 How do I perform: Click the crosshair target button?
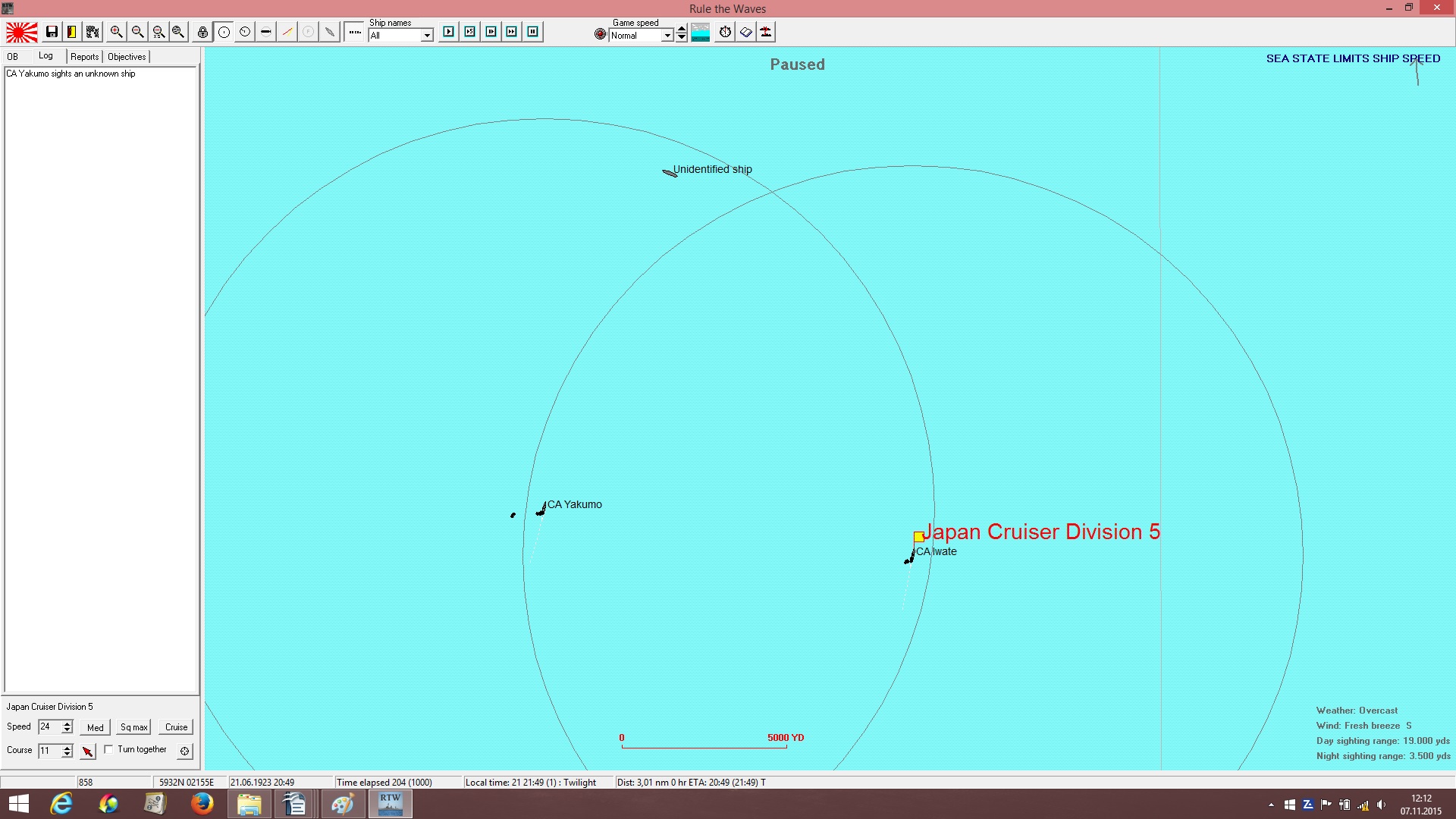click(184, 751)
